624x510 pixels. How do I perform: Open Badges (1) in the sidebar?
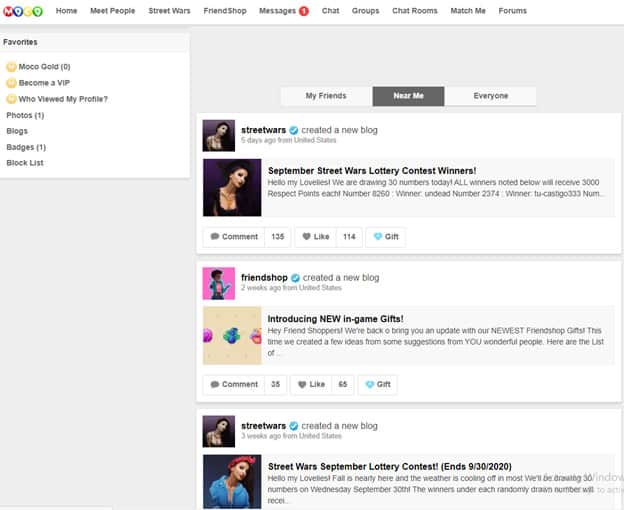tap(26, 147)
